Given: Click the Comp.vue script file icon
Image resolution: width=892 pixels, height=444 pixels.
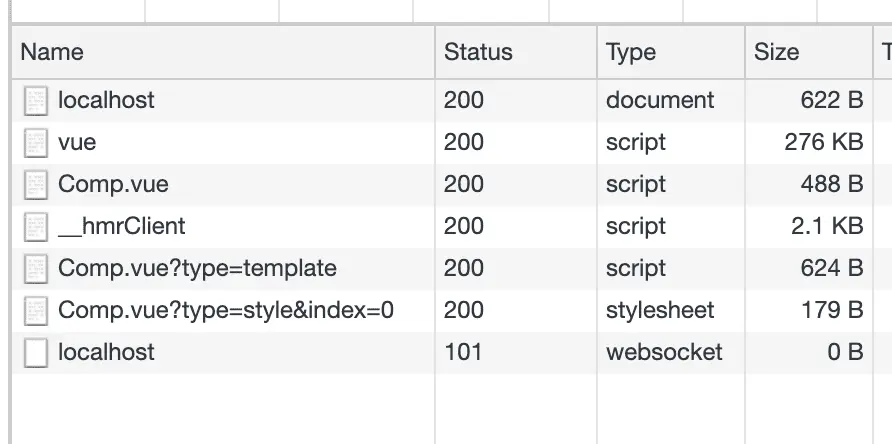Looking at the screenshot, I should pyautogui.click(x=36, y=185).
